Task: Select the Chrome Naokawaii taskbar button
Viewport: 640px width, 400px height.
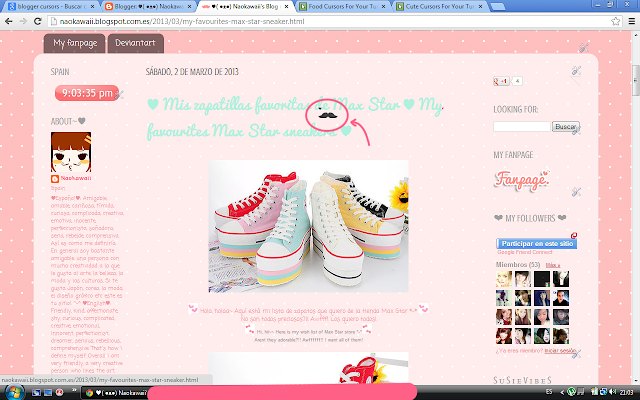Action: [x=116, y=393]
